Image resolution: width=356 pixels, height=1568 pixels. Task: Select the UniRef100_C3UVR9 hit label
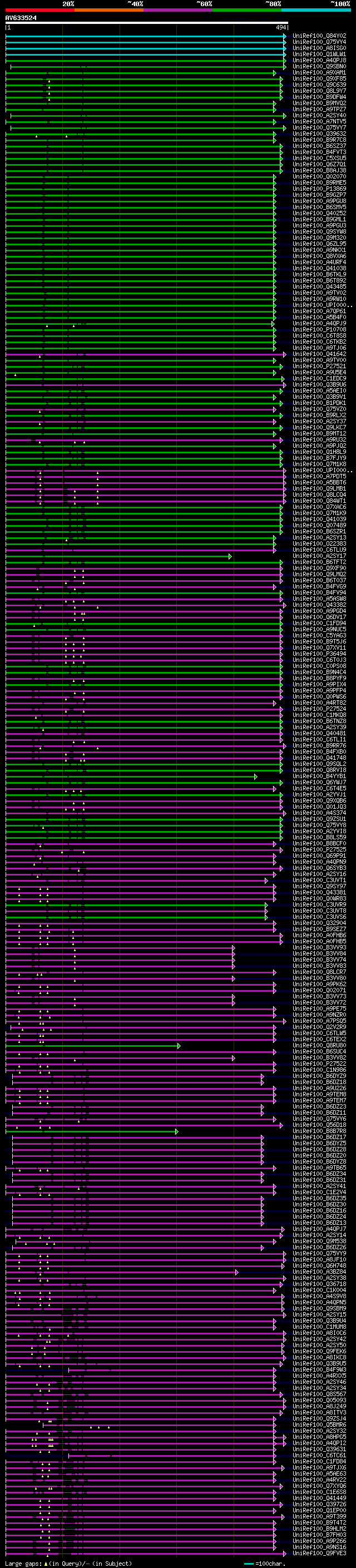(319, 904)
